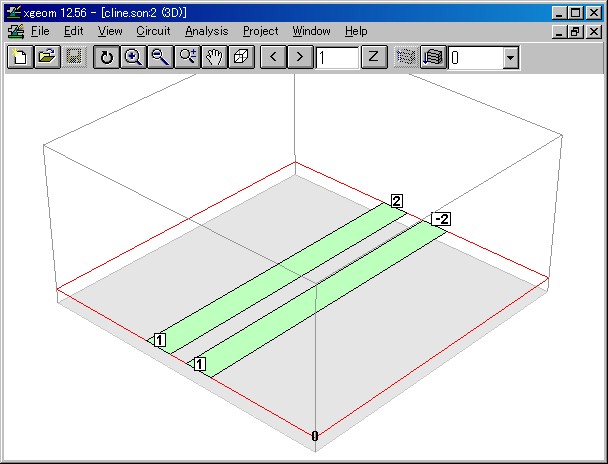The height and width of the screenshot is (464, 608).
Task: Click the Z button in toolbar
Action: (x=374, y=57)
